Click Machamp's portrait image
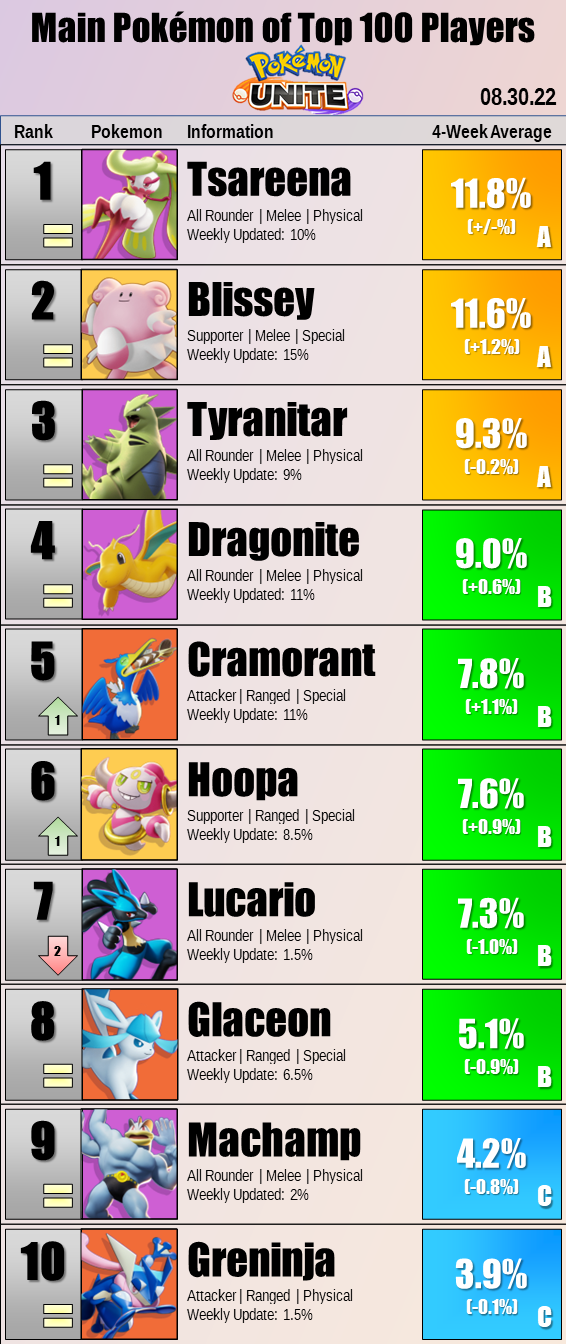The width and height of the screenshot is (566, 1344). [x=130, y=1164]
